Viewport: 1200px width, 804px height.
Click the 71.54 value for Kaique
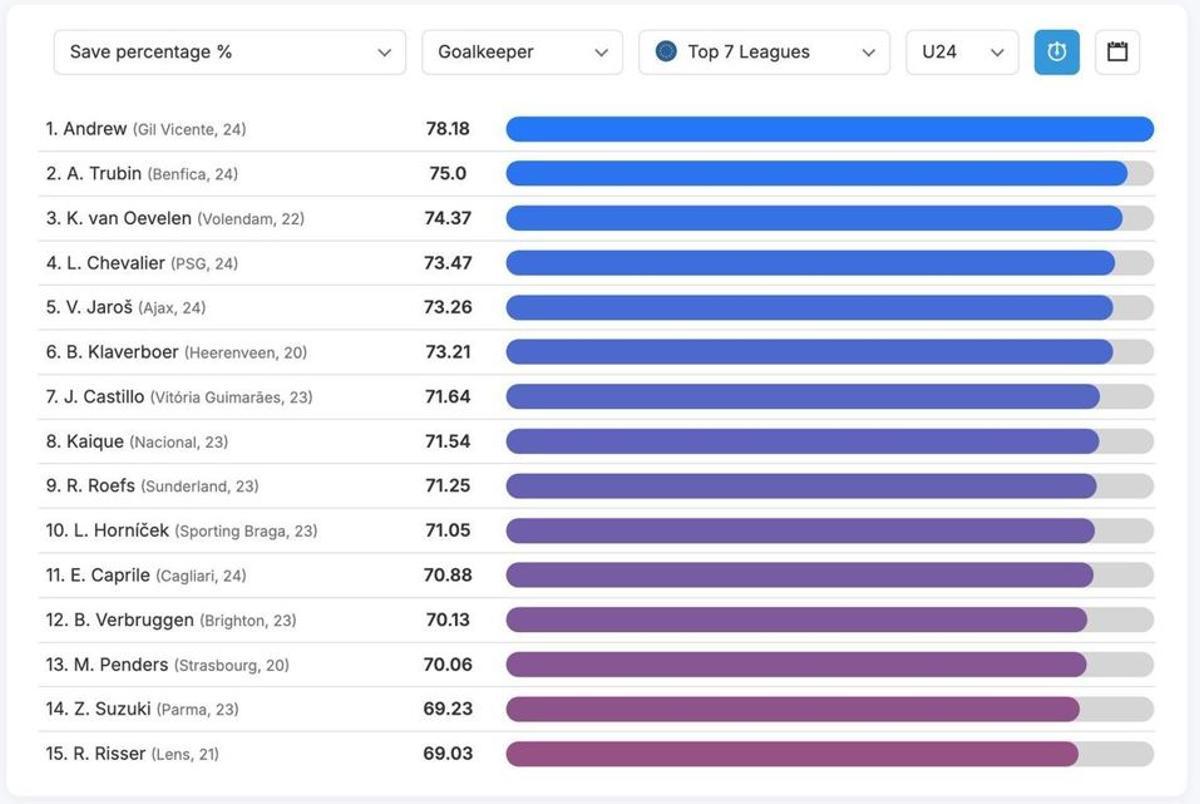tap(448, 441)
